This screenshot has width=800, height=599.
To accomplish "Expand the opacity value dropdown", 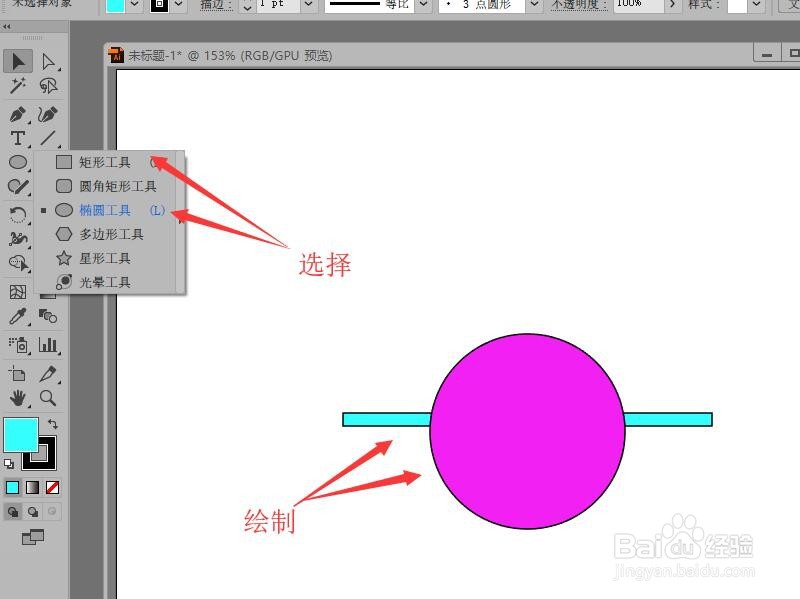I will (x=671, y=5).
